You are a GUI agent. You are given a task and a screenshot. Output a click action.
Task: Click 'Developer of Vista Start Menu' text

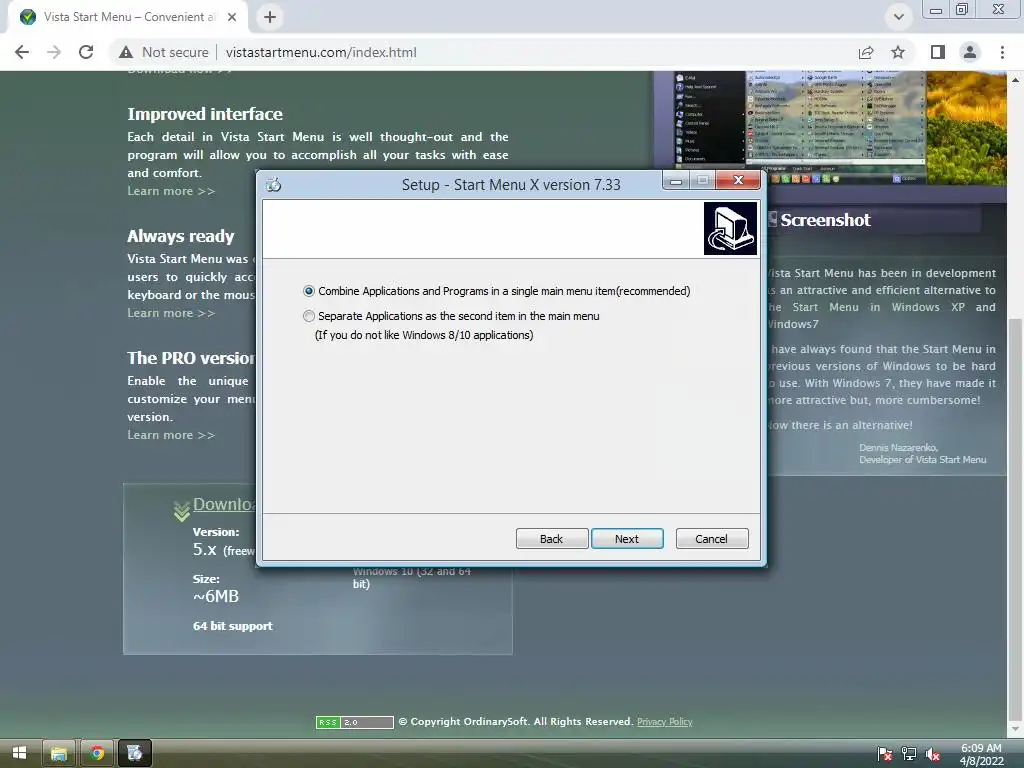tap(922, 460)
